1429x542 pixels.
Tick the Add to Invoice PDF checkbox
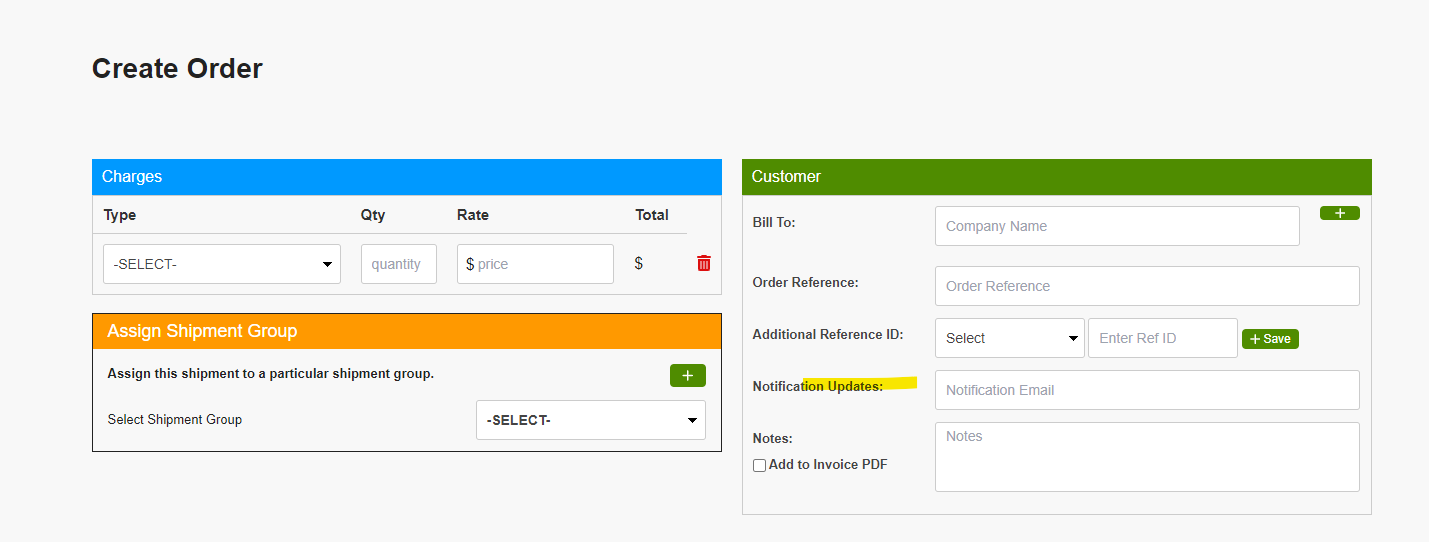[x=759, y=465]
